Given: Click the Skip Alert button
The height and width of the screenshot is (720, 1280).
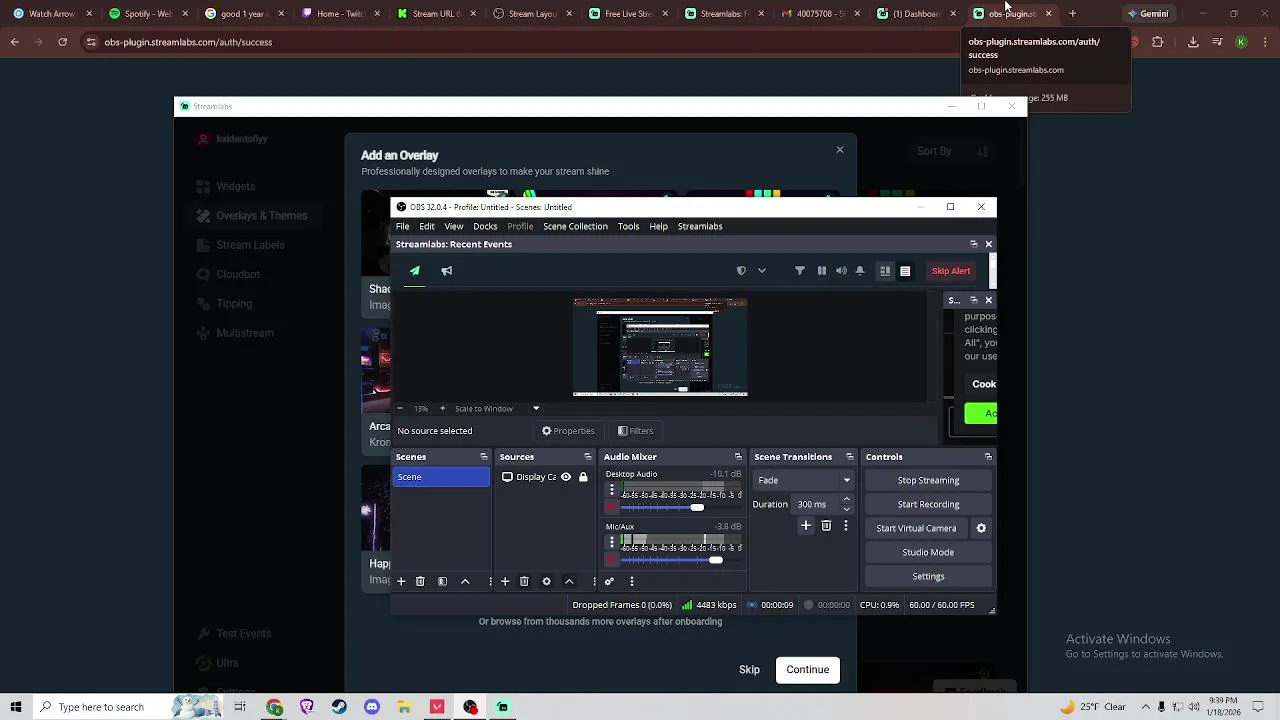Looking at the screenshot, I should pos(951,271).
